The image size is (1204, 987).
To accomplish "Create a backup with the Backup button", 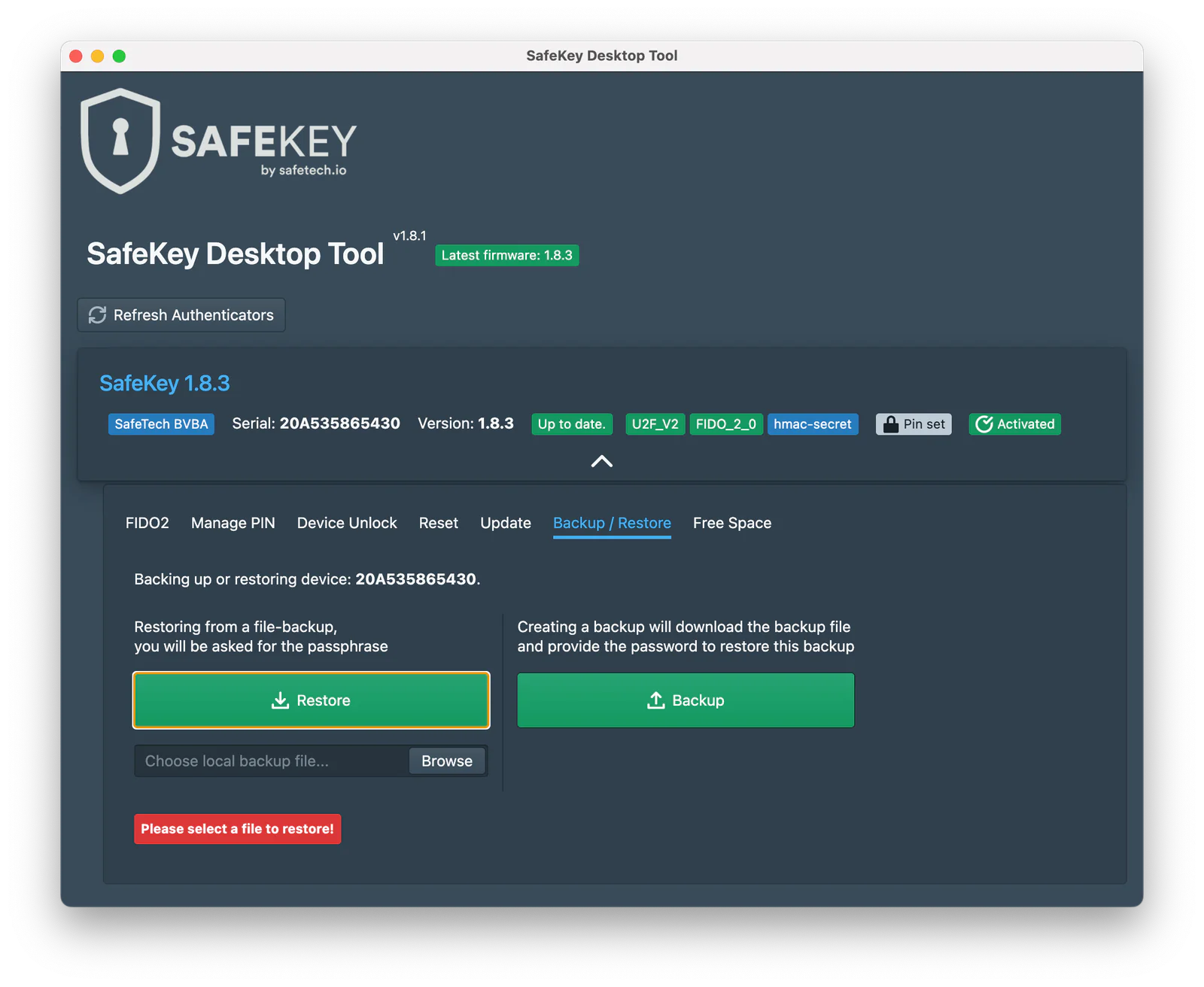I will pyautogui.click(x=686, y=700).
